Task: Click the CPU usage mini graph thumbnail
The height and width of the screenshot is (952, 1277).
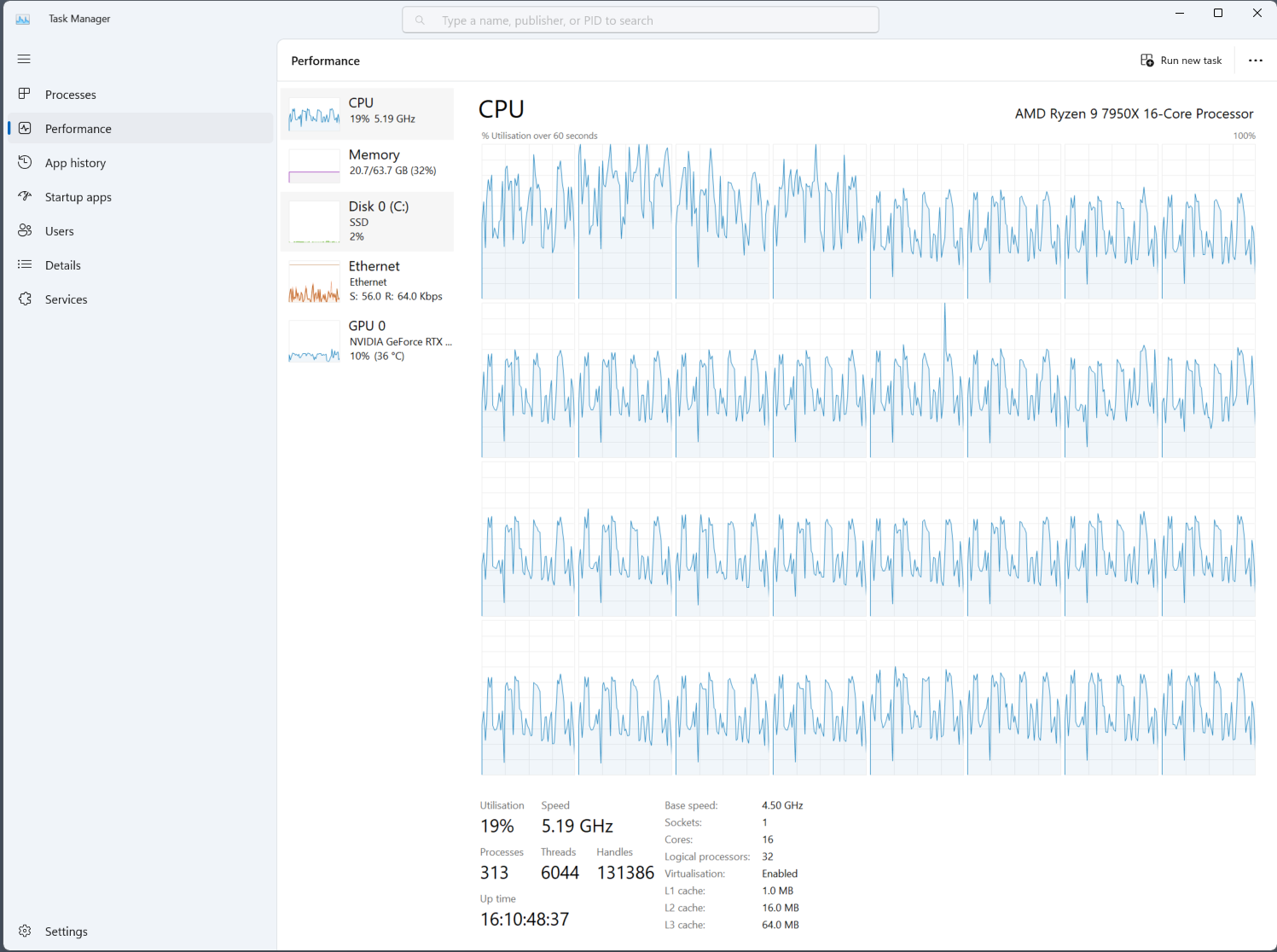Action: [314, 113]
